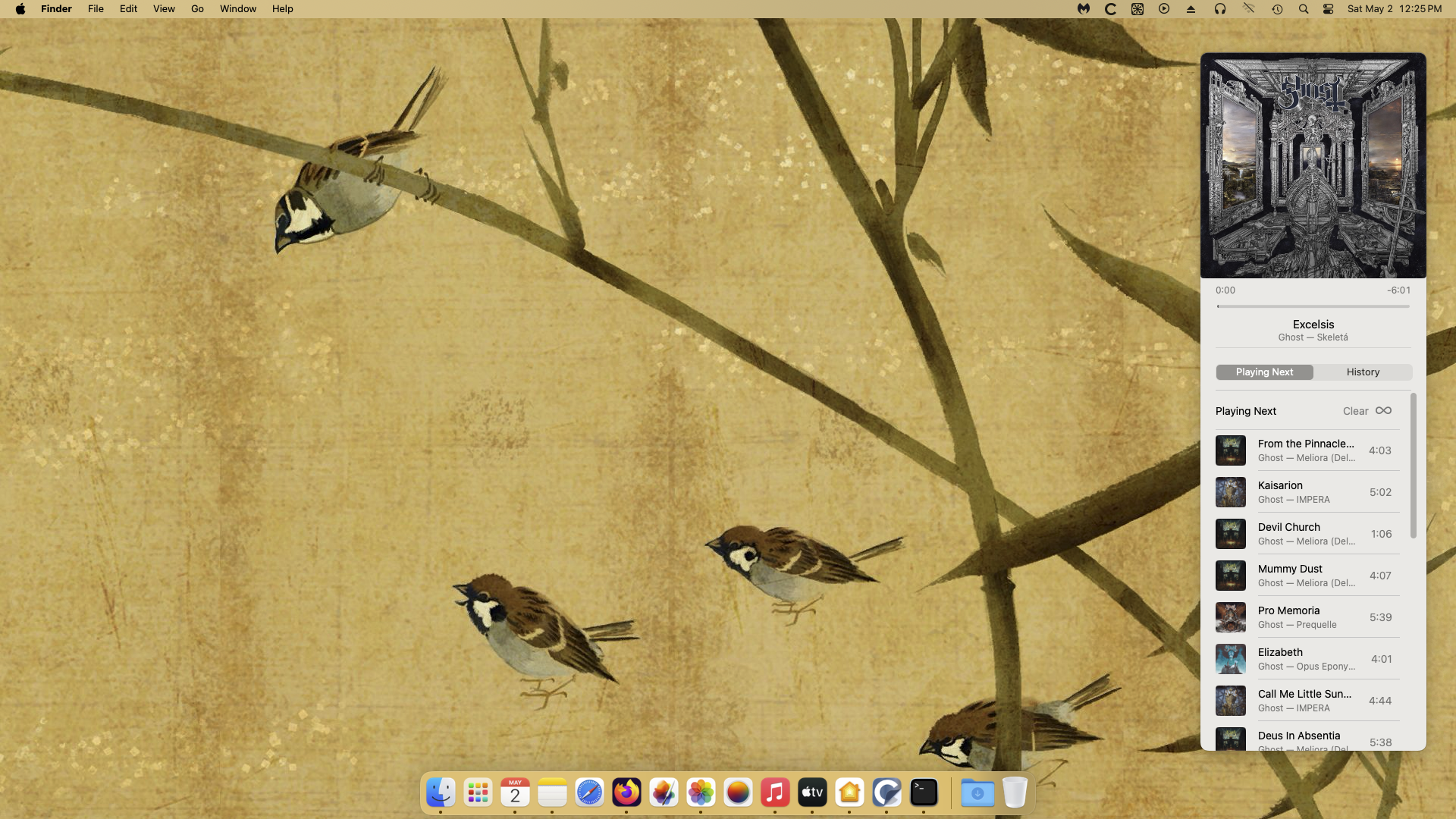1456x819 pixels.
Task: Click the Kaisarion album thumbnail
Action: [1230, 492]
